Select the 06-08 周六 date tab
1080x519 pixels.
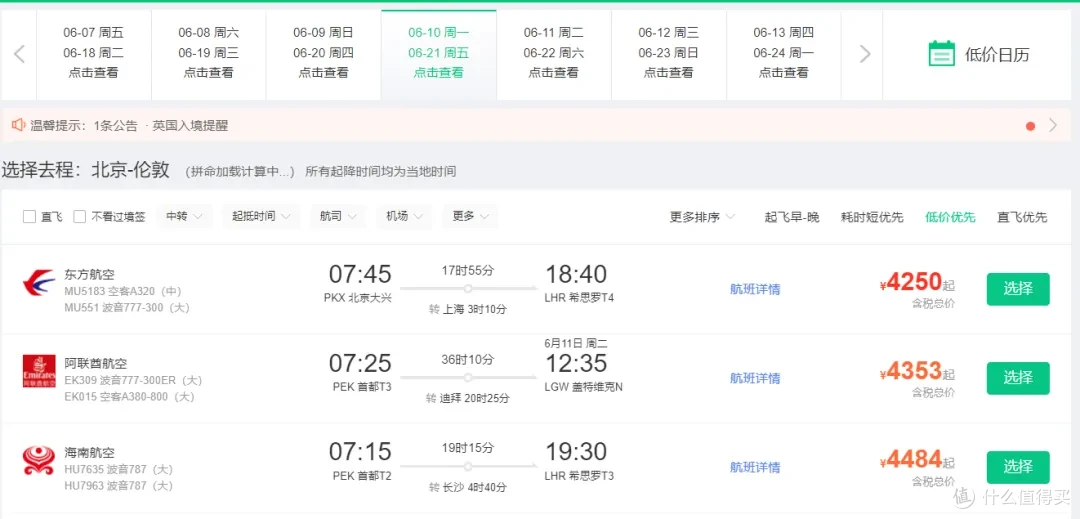[x=209, y=54]
